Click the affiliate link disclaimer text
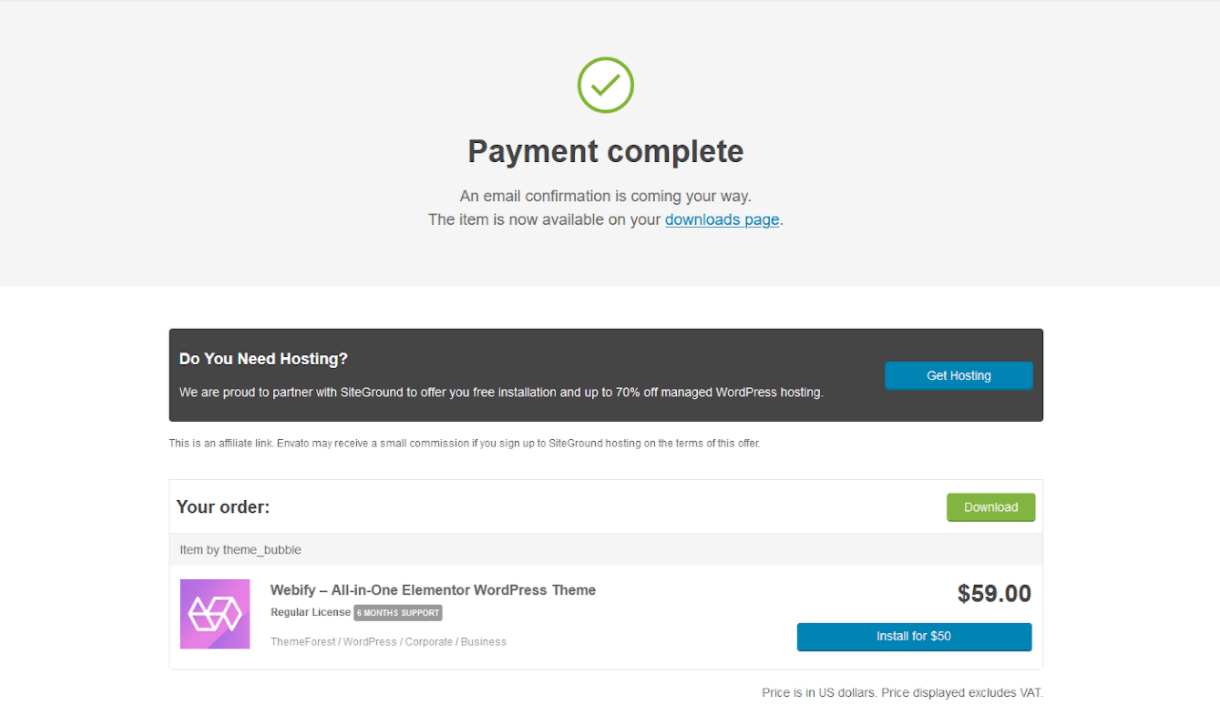 click(x=464, y=443)
